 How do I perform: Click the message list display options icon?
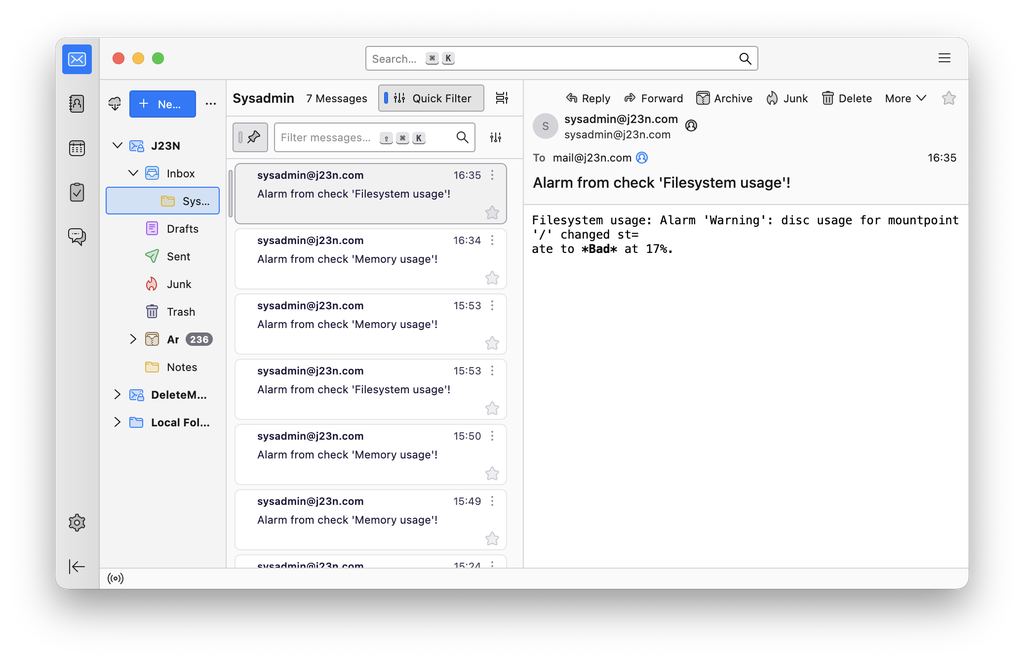(x=502, y=98)
